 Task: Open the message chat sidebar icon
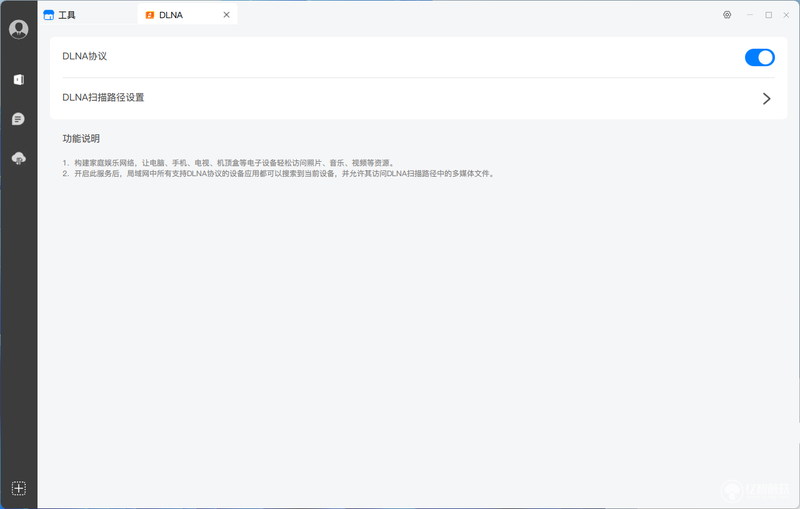(x=18, y=119)
